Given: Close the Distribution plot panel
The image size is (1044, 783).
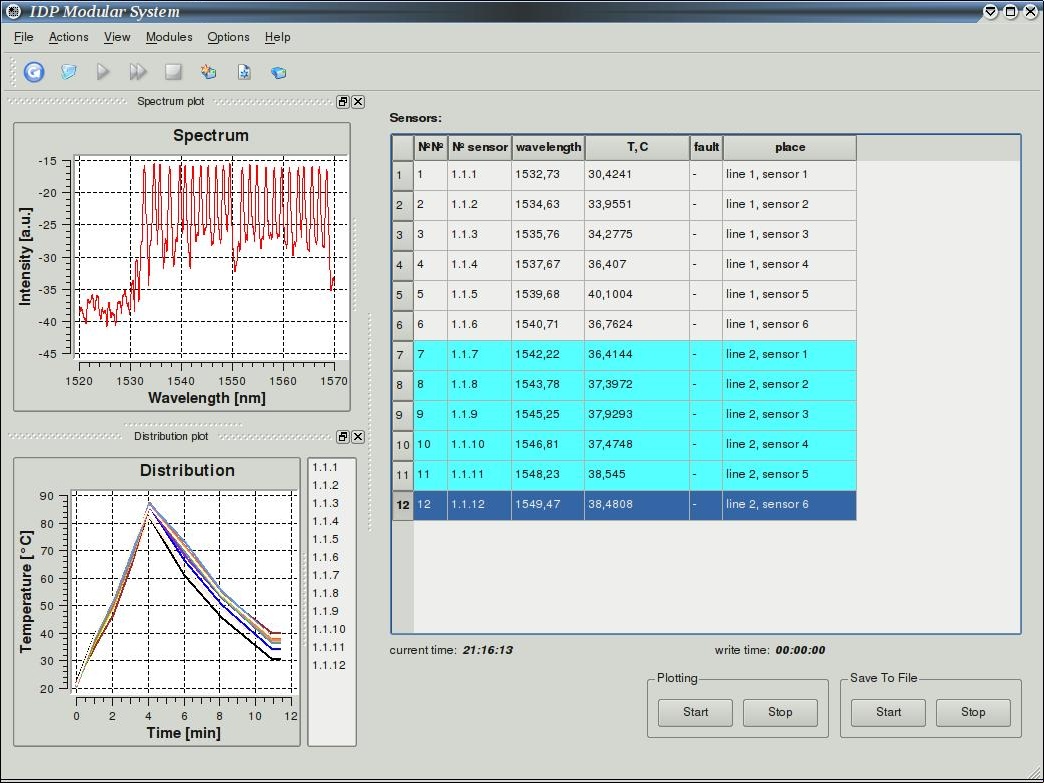Looking at the screenshot, I should click(358, 437).
